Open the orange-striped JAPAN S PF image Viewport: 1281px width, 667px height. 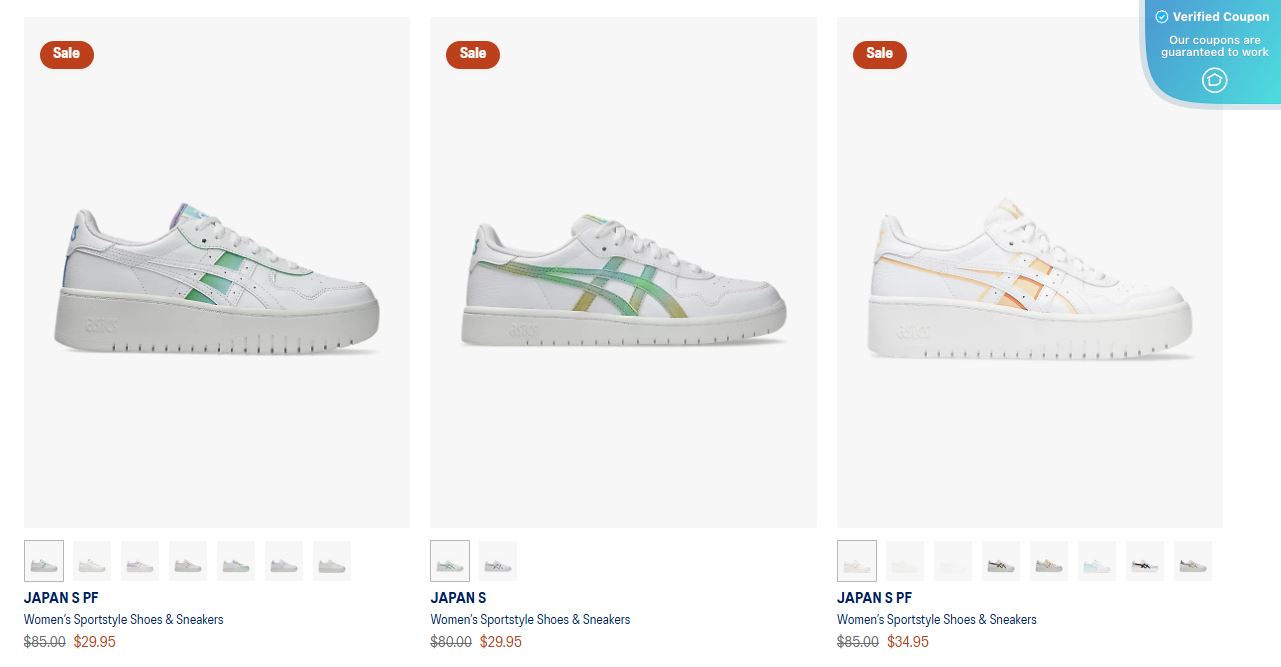[1030, 272]
